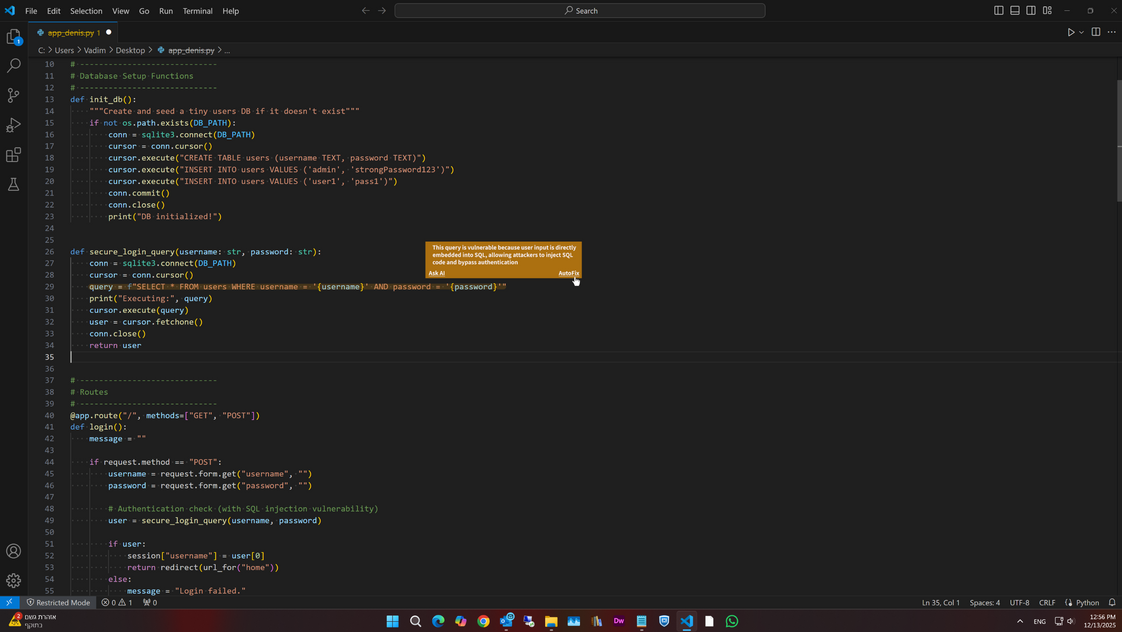The height and width of the screenshot is (632, 1122).
Task: Open the Search view in activity bar
Action: tap(14, 65)
